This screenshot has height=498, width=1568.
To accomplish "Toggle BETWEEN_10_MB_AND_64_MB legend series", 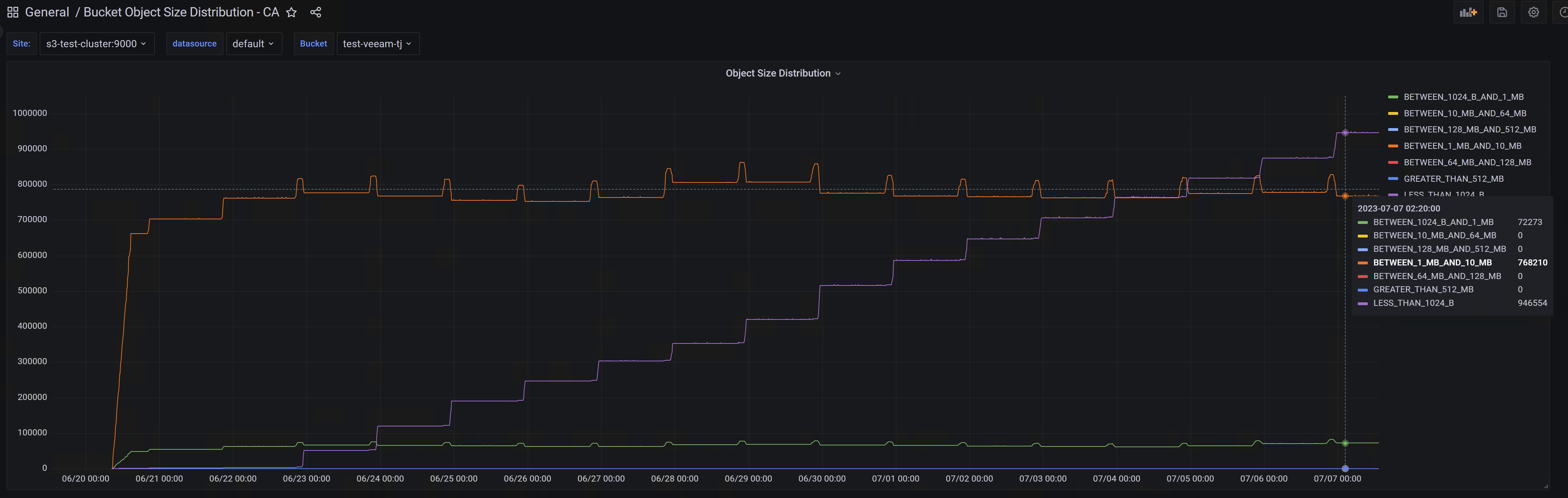I will click(x=1465, y=113).
